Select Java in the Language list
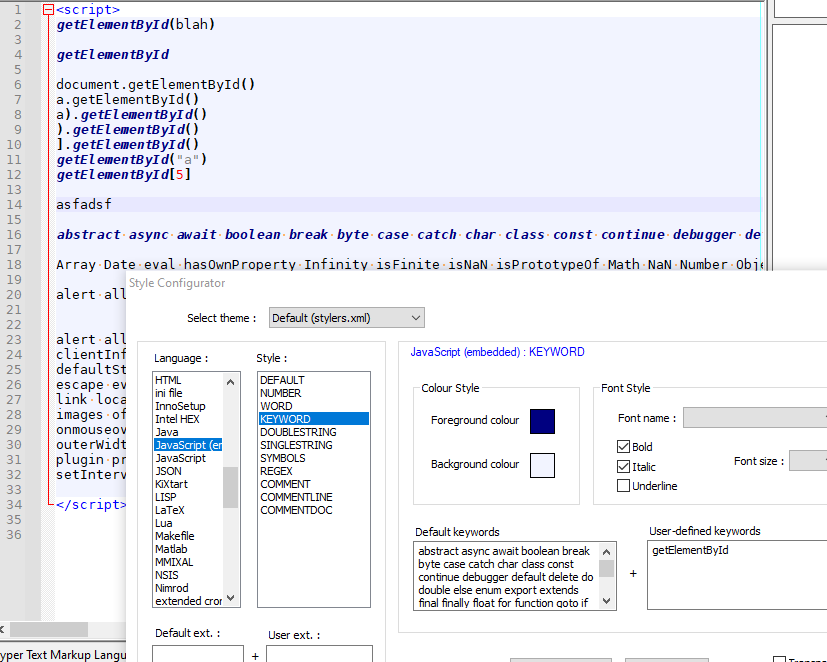The height and width of the screenshot is (662, 827). 166,432
